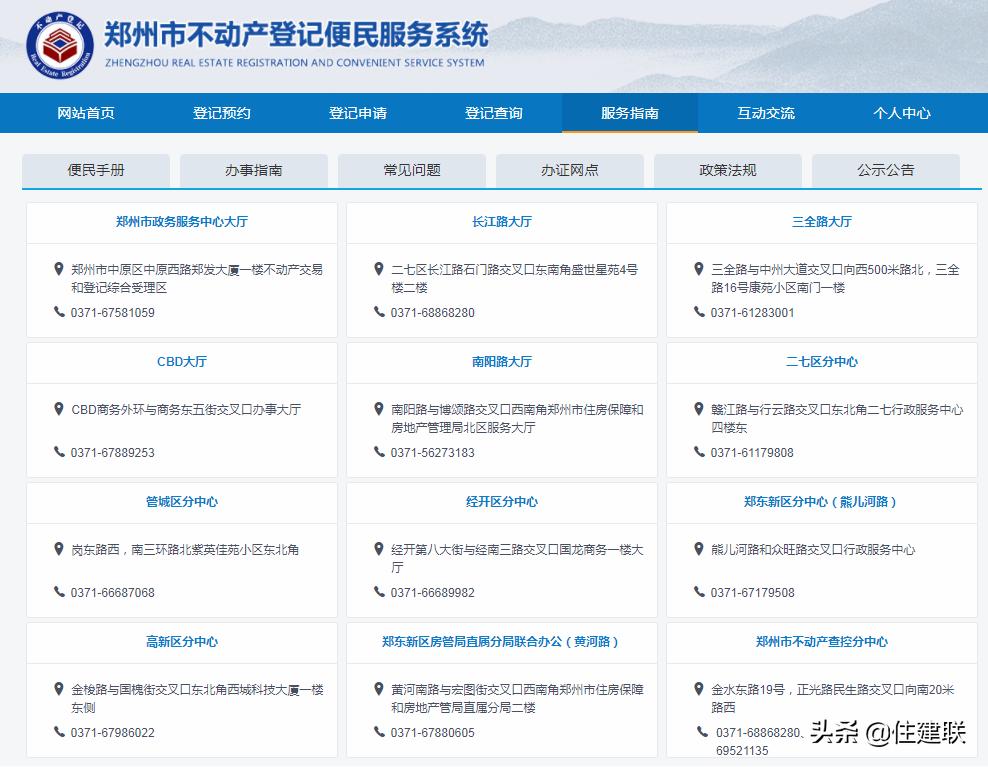Click location pin icon in 黄河路联合办公 card

379,689
